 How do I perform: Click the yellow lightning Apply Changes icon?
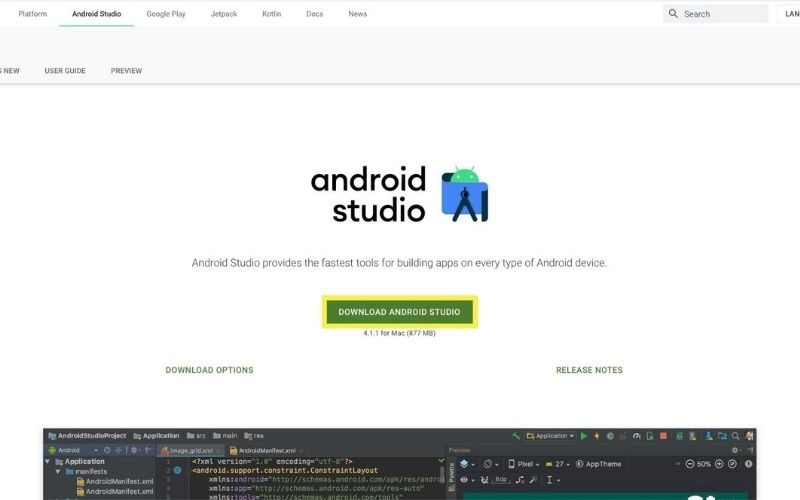tap(596, 436)
